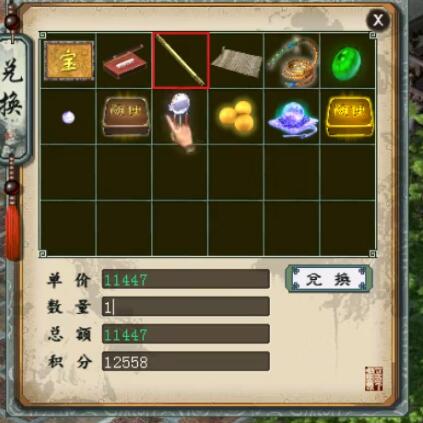Click the first empty inventory slot
The height and width of the screenshot is (423, 423).
[x=68, y=172]
